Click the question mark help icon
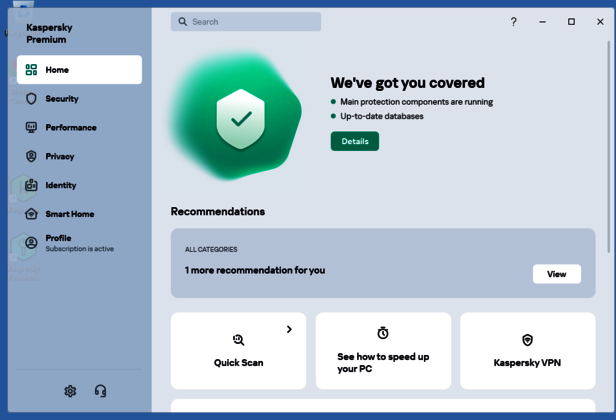The width and height of the screenshot is (616, 420). click(x=514, y=22)
